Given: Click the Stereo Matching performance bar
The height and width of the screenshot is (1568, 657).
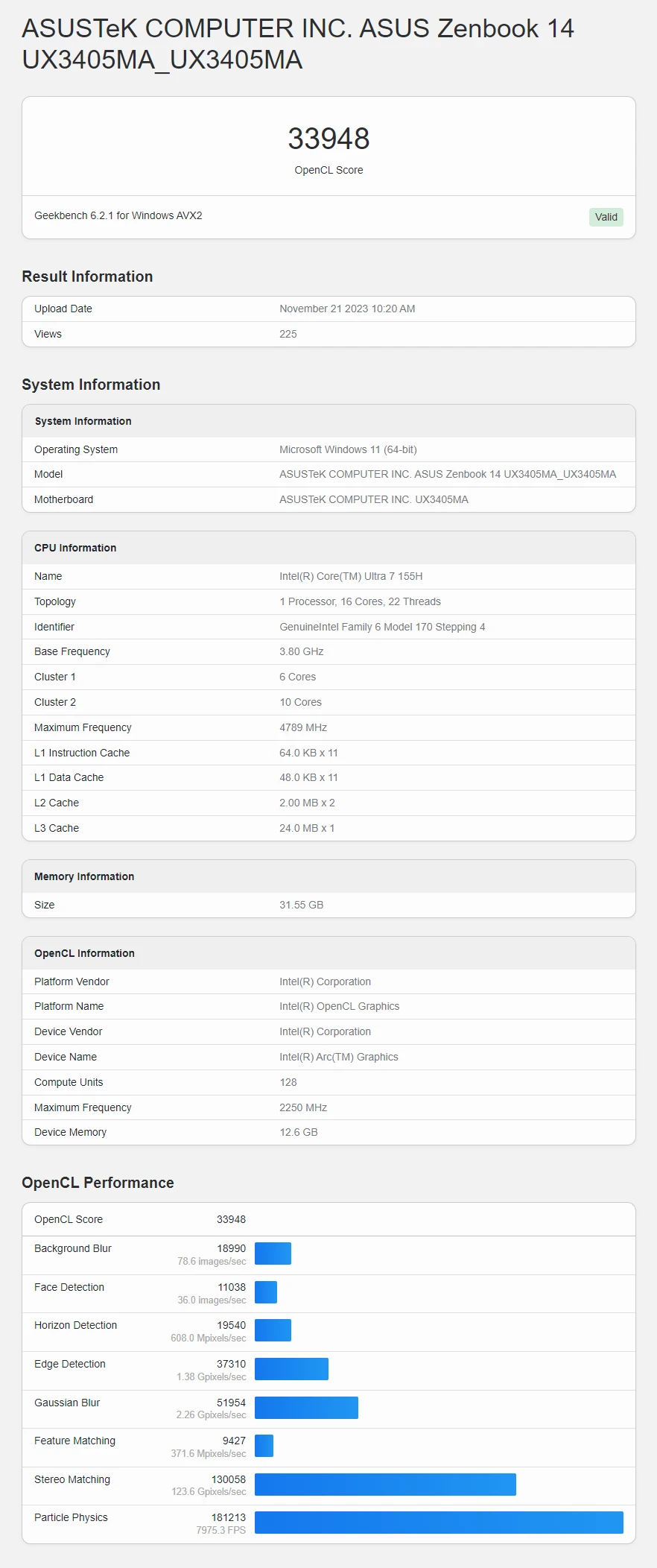Looking at the screenshot, I should pyautogui.click(x=385, y=1485).
